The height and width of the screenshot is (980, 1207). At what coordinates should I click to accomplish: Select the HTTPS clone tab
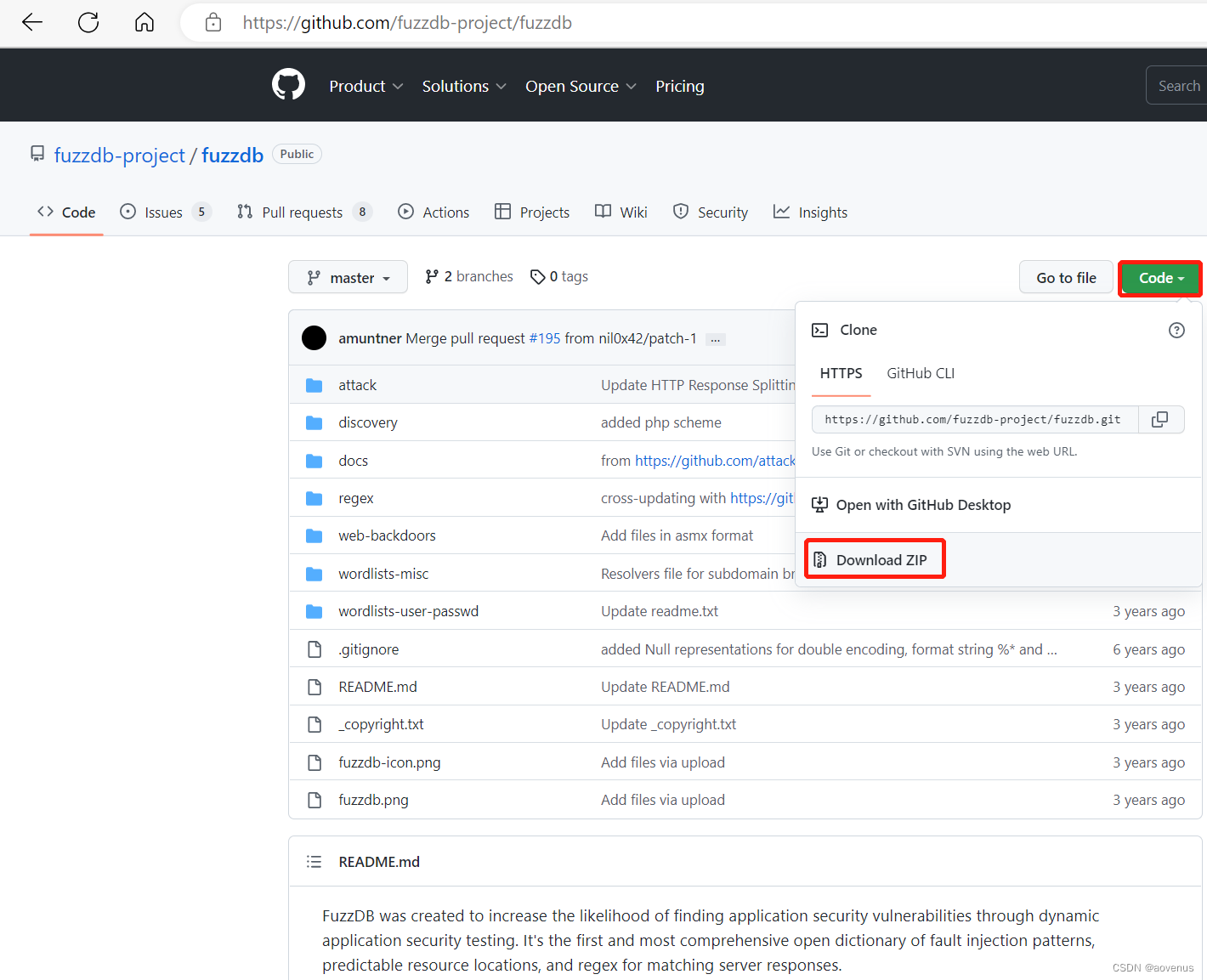(841, 373)
